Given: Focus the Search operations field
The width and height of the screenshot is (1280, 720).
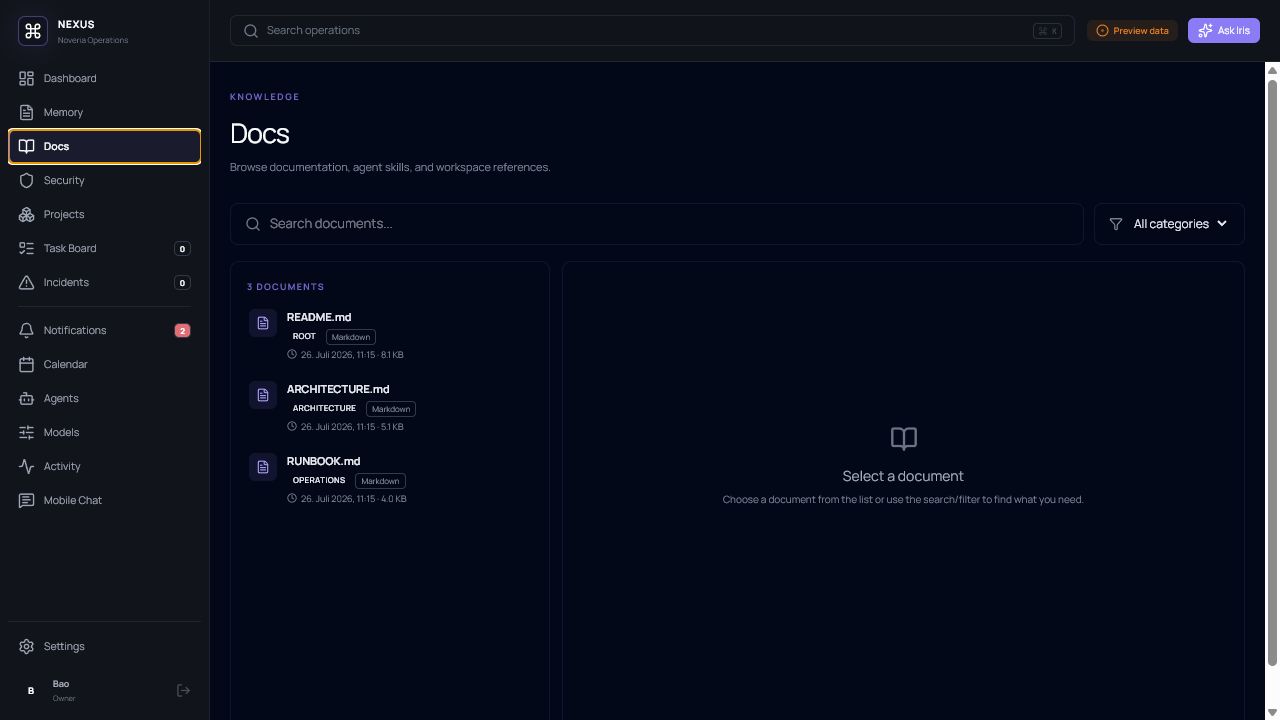Looking at the screenshot, I should pos(652,31).
